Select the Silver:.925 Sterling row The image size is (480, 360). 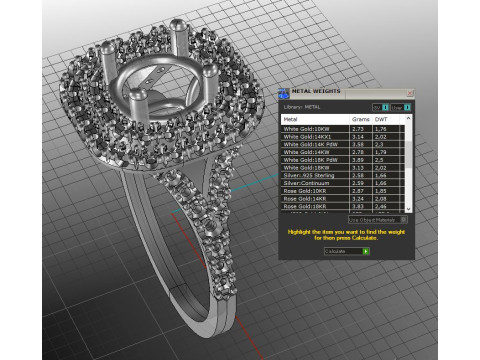(x=343, y=175)
